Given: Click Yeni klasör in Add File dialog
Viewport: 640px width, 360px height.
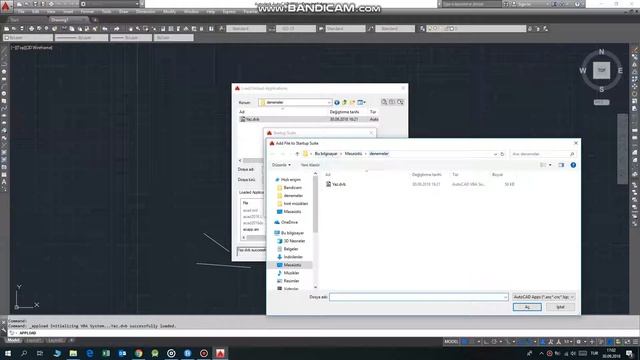Looking at the screenshot, I should tap(310, 165).
